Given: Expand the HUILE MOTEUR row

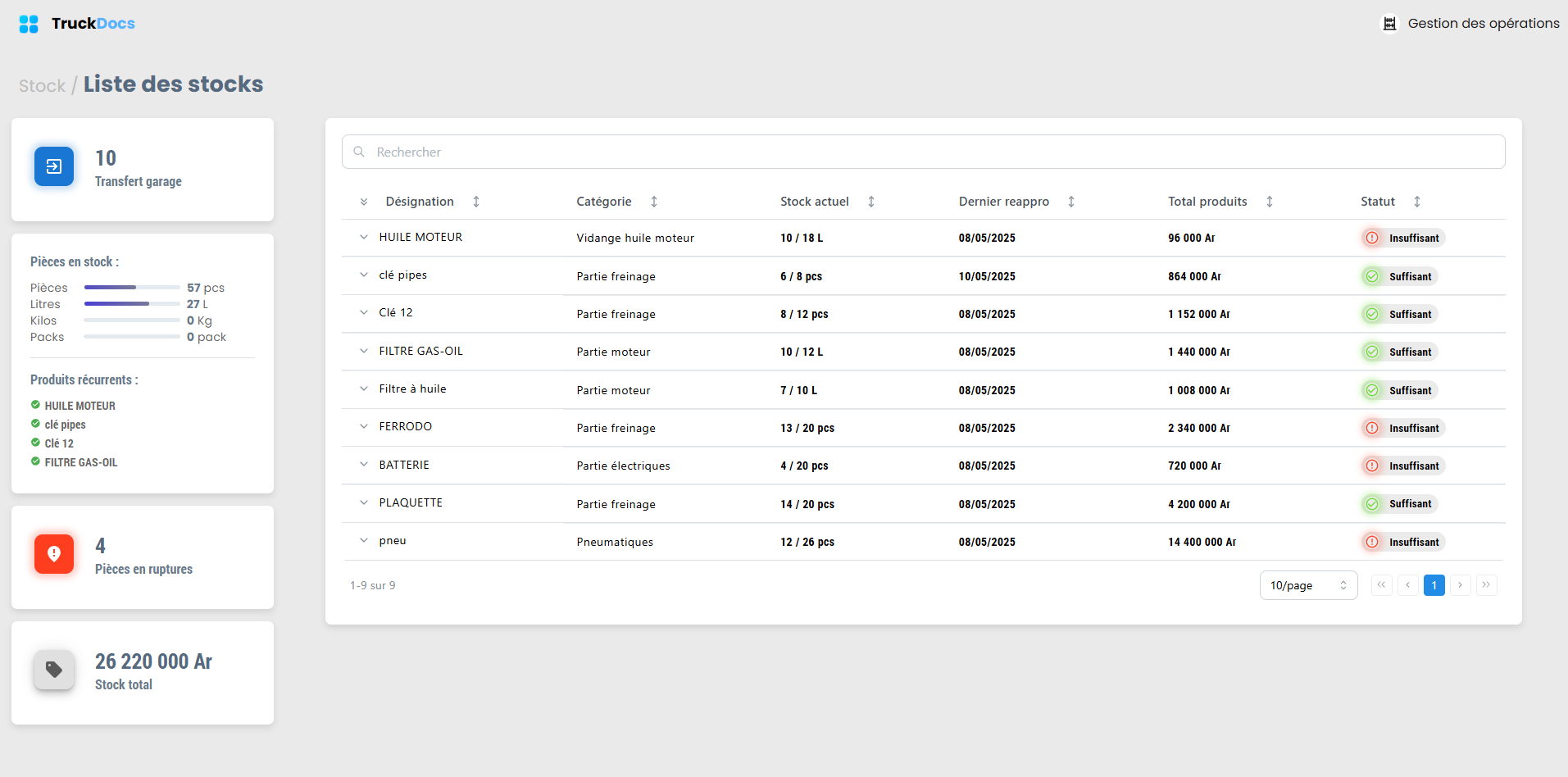Looking at the screenshot, I should [364, 237].
